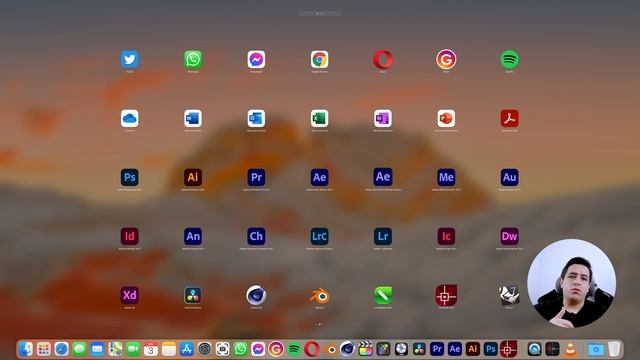Open Maps in the Dock

tap(115, 349)
